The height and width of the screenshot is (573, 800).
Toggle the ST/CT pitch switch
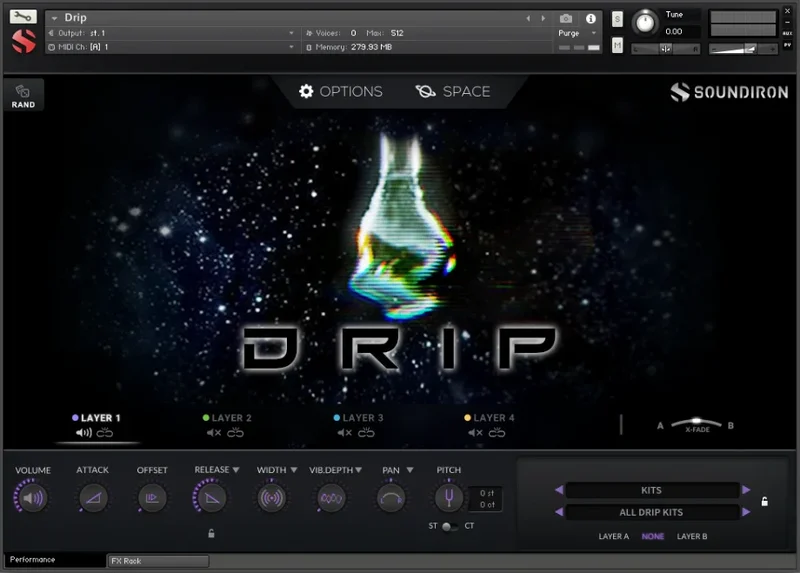(x=449, y=526)
